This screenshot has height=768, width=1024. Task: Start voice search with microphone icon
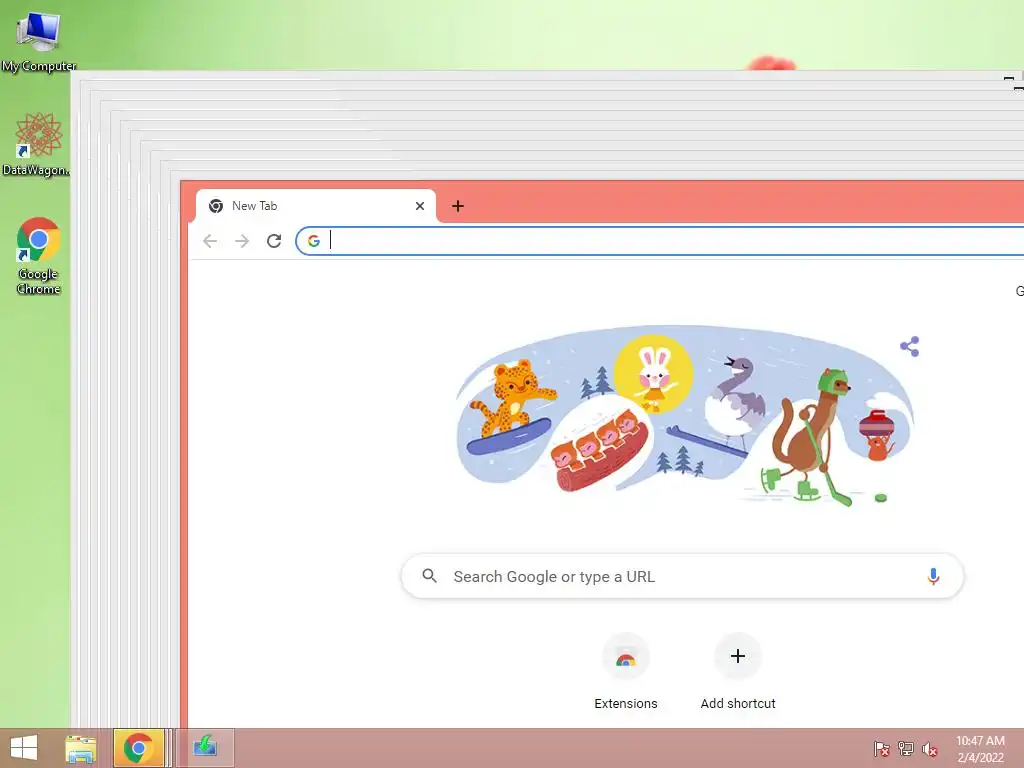(933, 576)
